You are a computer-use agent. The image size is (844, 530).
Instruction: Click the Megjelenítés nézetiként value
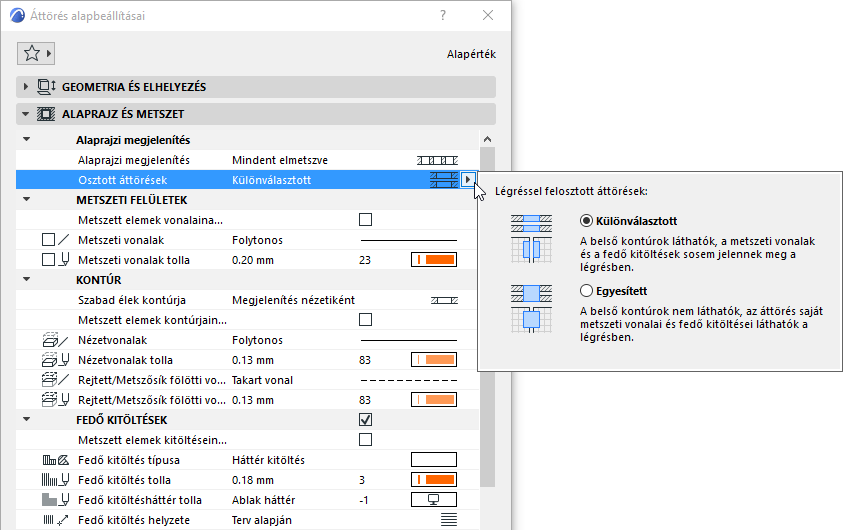click(x=293, y=300)
